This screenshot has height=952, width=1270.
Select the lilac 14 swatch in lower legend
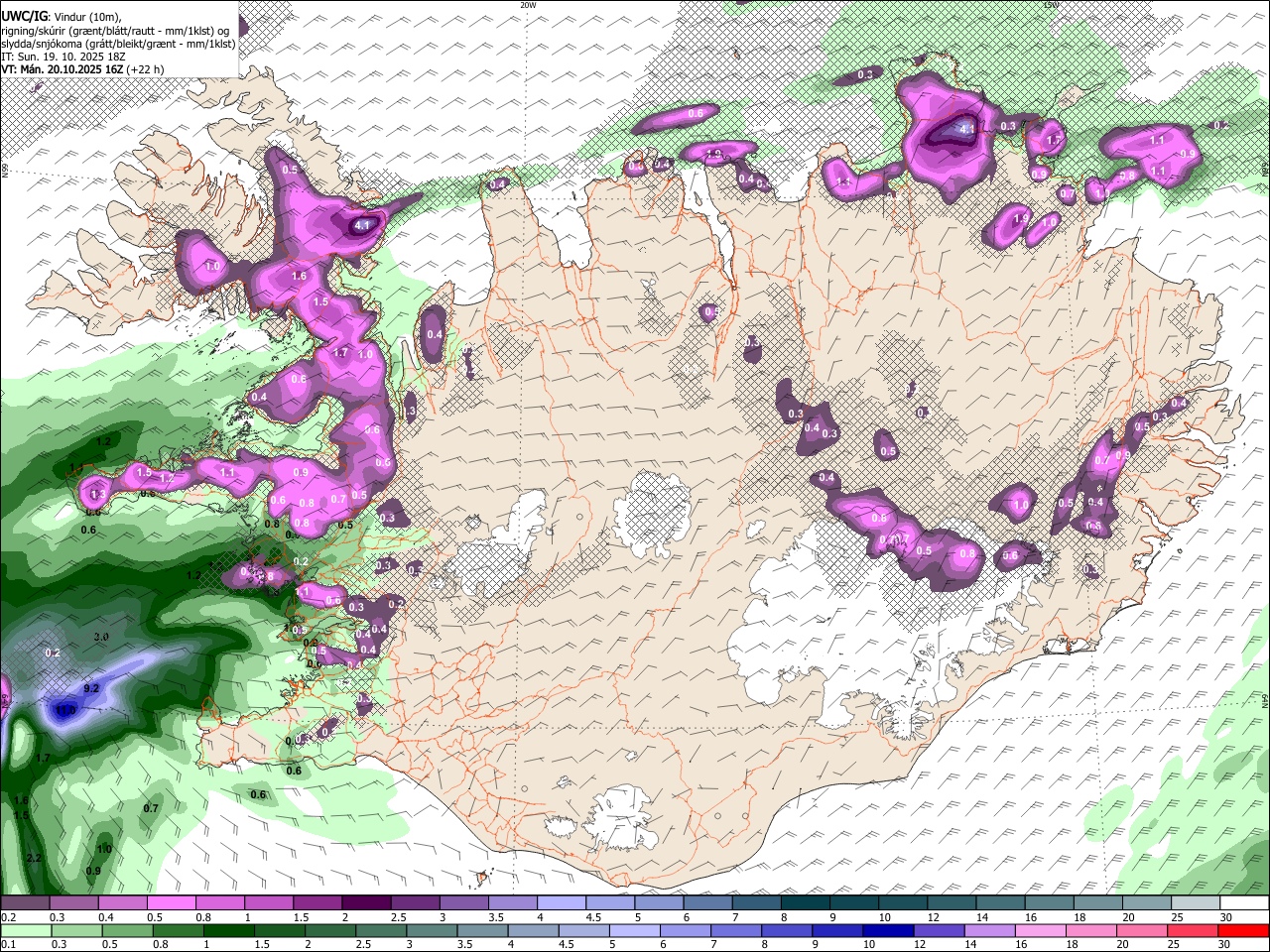(989, 930)
